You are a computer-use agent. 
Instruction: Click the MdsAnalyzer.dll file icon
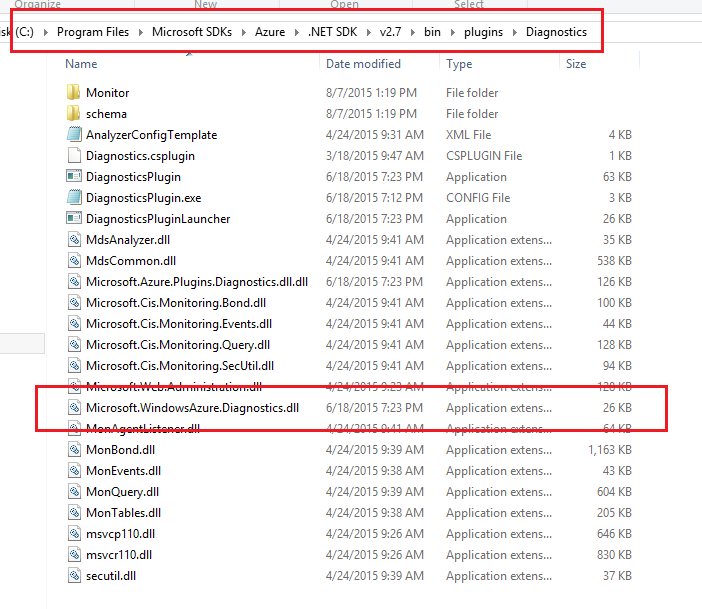pos(74,240)
